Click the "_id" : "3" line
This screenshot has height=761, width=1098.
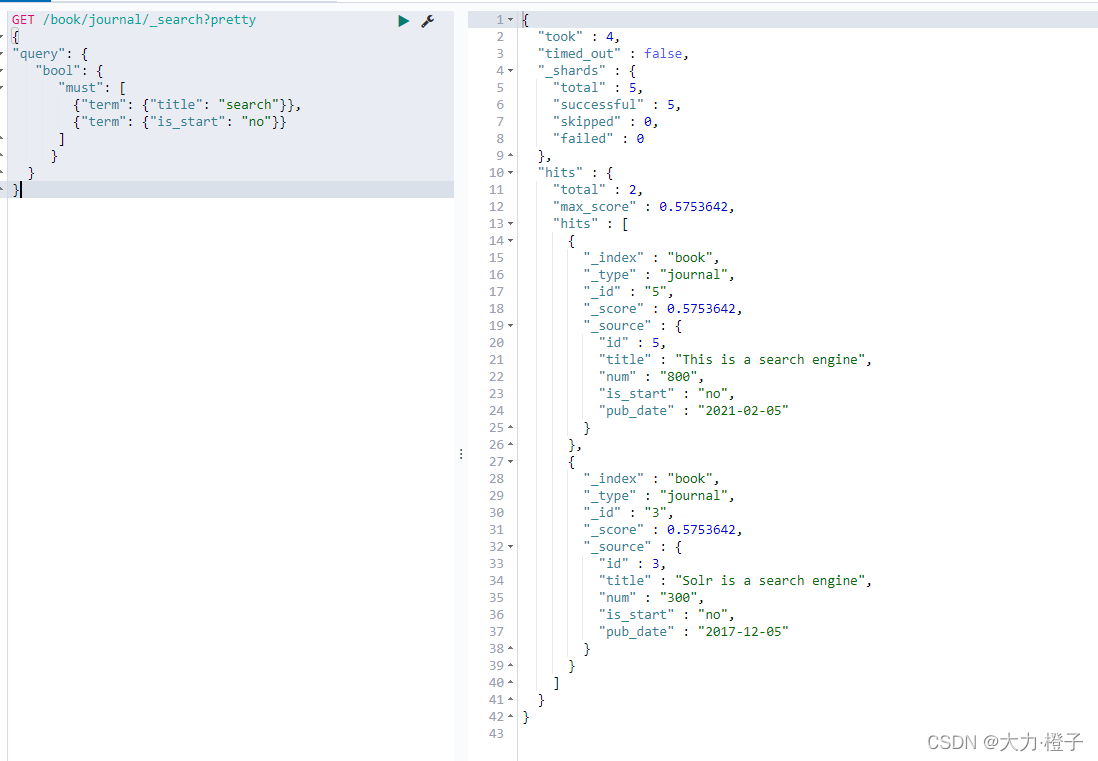(628, 513)
